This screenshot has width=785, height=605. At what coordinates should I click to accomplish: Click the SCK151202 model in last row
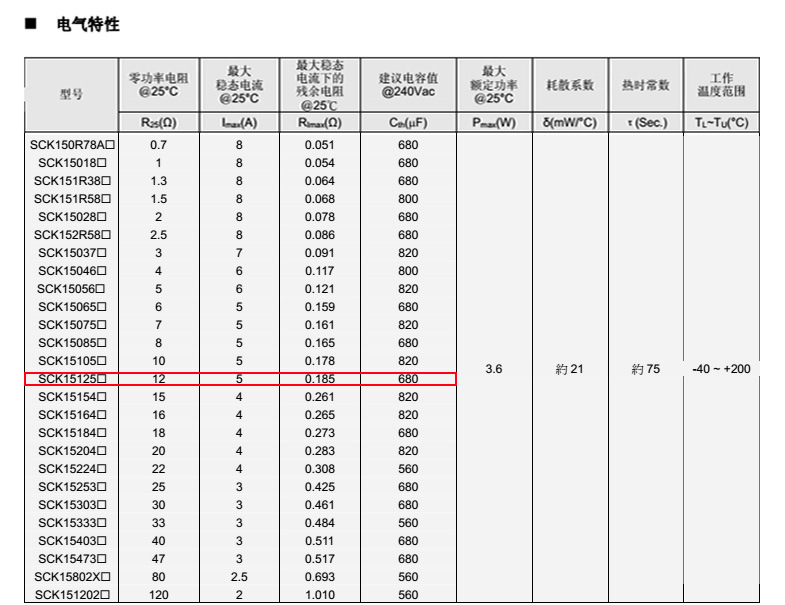click(x=71, y=595)
